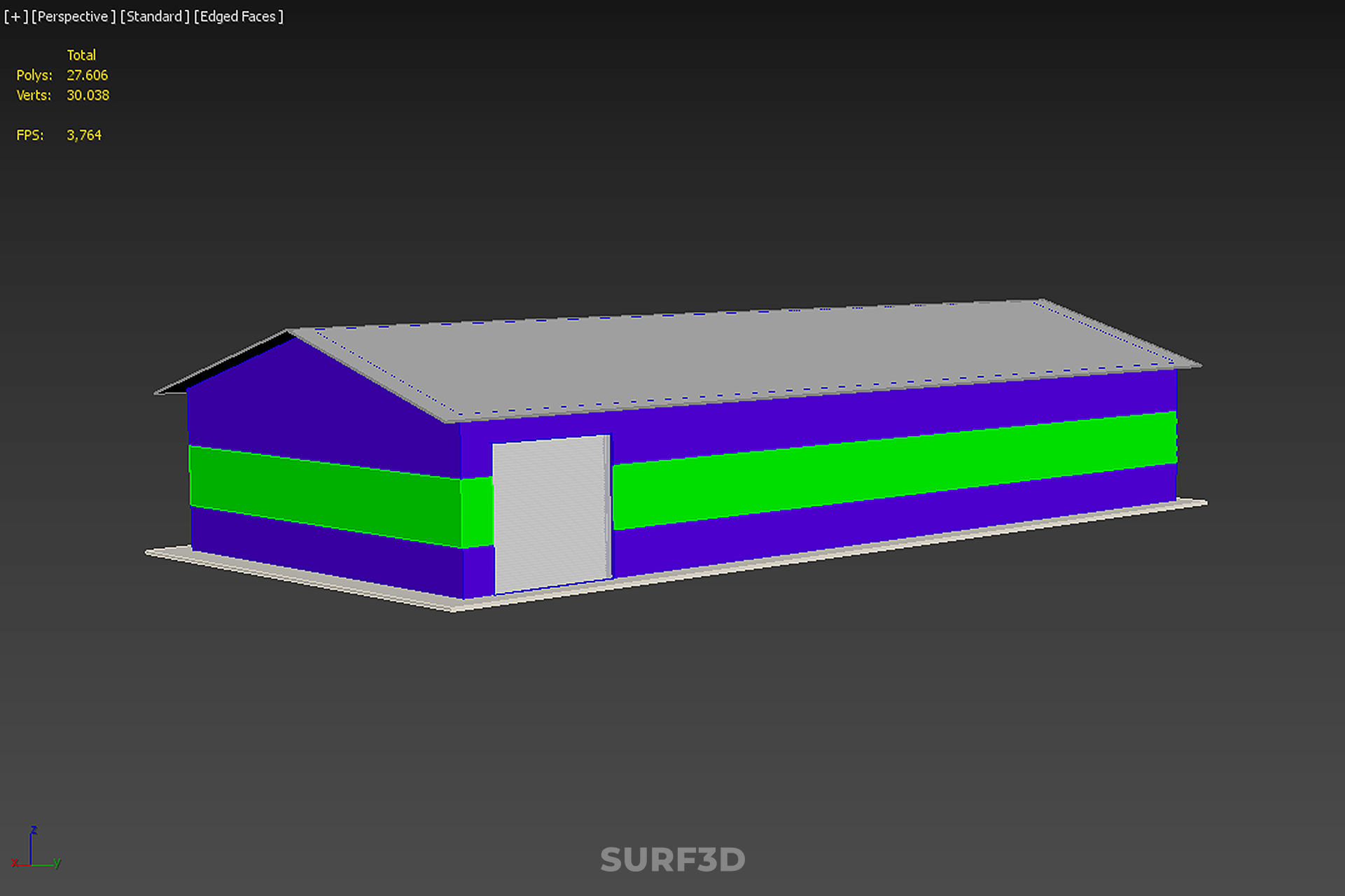Click the Total statistics column header

click(81, 55)
